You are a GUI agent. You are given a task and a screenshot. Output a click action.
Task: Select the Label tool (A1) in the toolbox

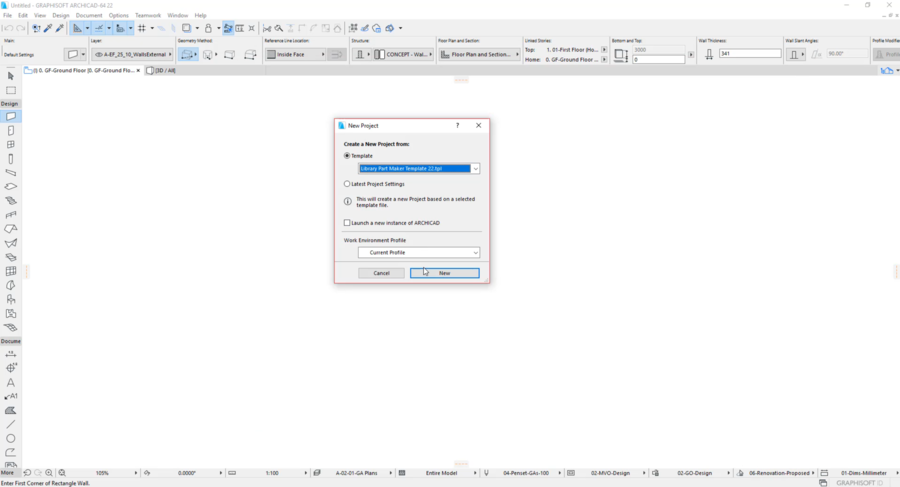(x=10, y=396)
